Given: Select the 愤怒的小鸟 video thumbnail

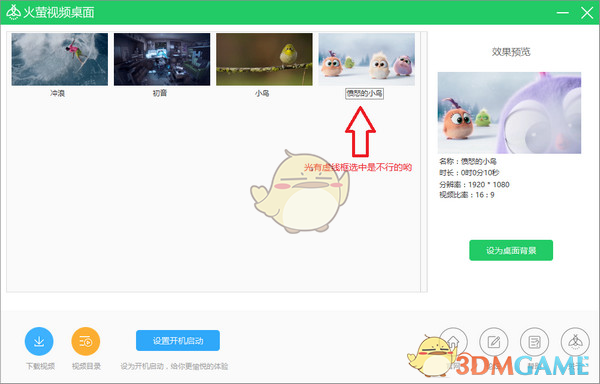Looking at the screenshot, I should pos(367,59).
